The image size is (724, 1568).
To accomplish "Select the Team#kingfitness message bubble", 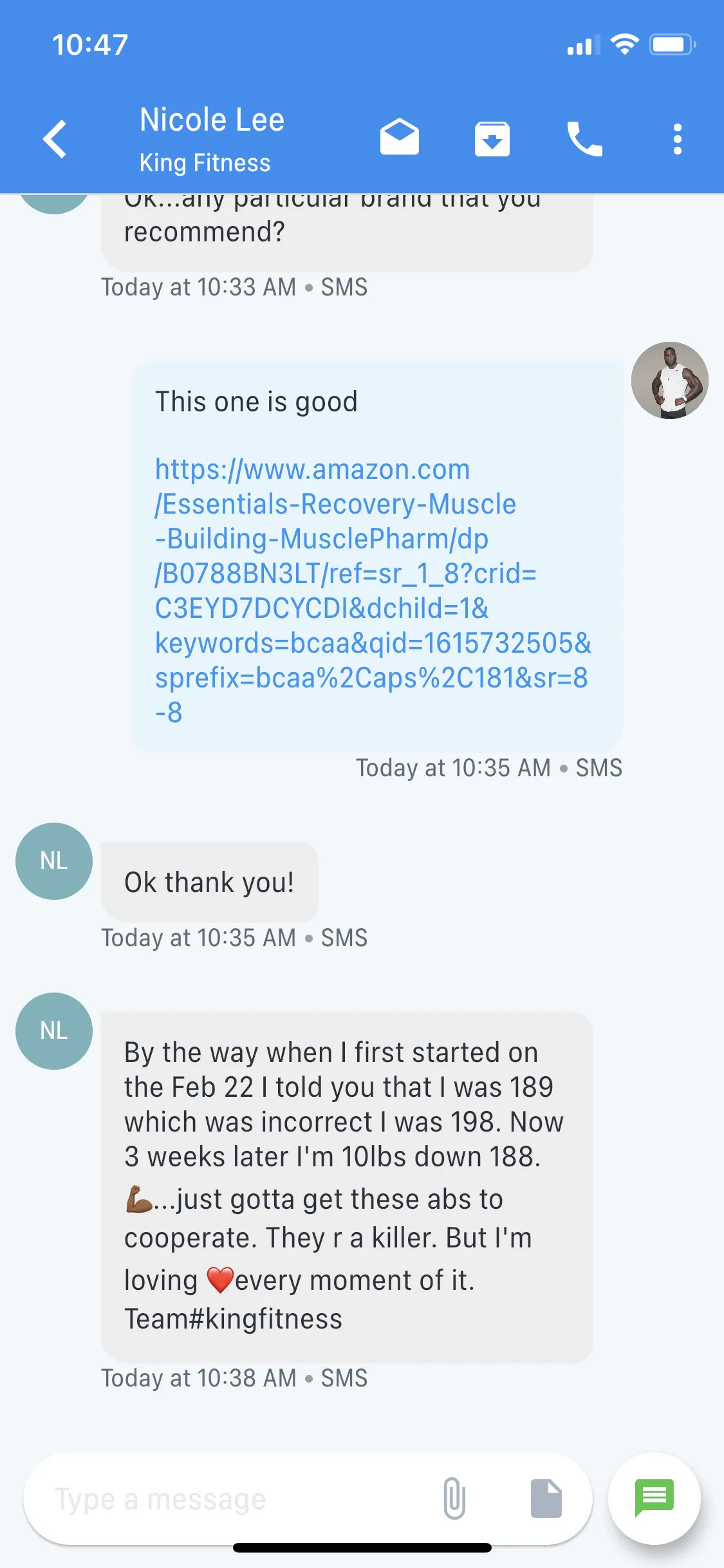I will pos(346,1186).
